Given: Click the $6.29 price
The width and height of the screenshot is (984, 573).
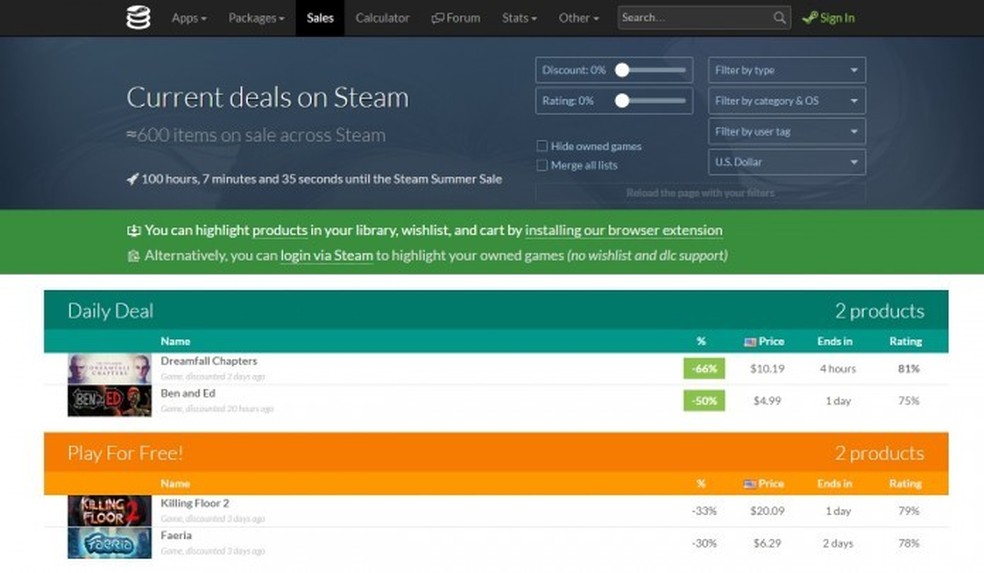Looking at the screenshot, I should [x=767, y=543].
